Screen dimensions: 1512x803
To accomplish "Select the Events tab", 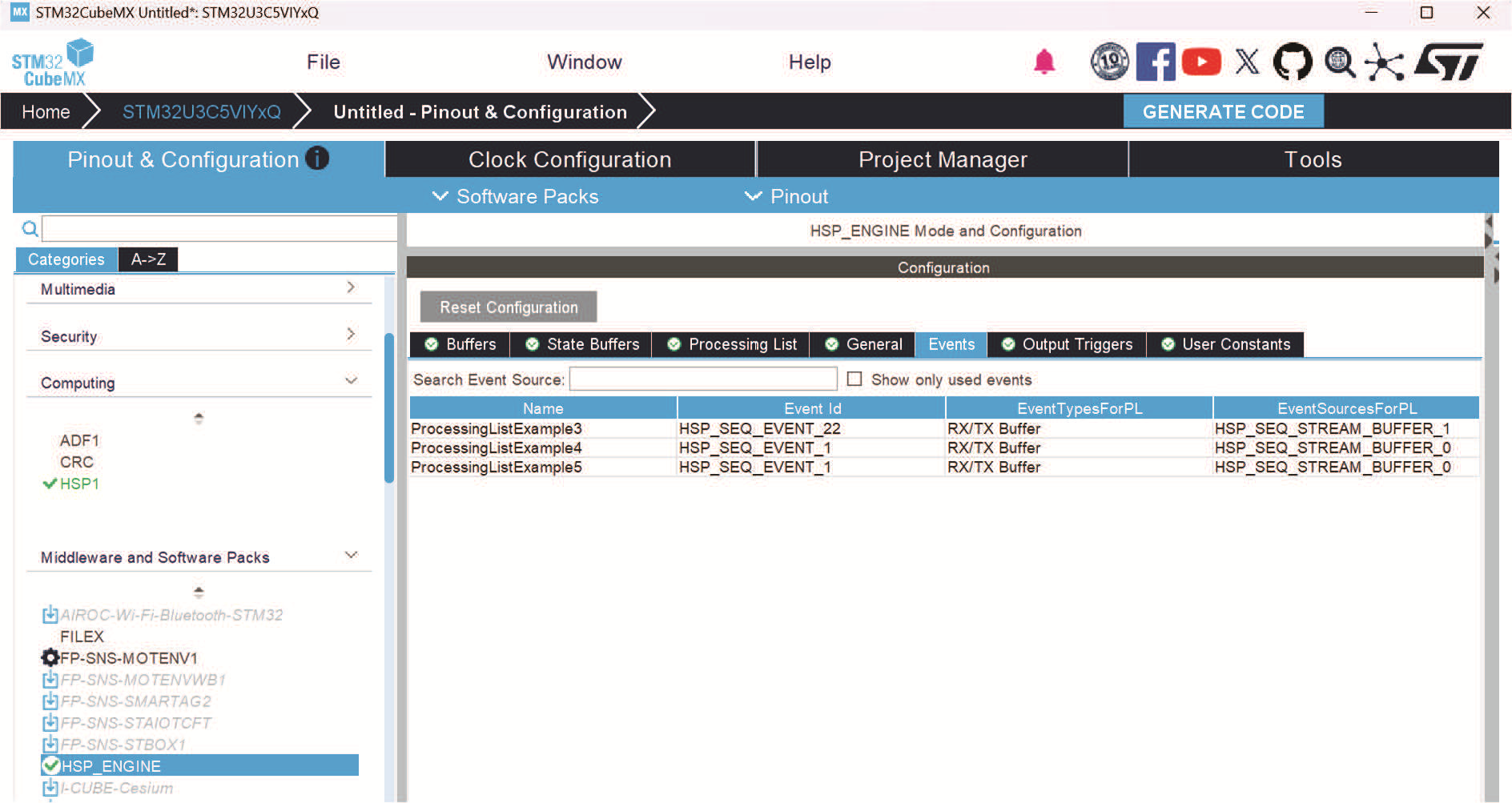I will [x=951, y=344].
